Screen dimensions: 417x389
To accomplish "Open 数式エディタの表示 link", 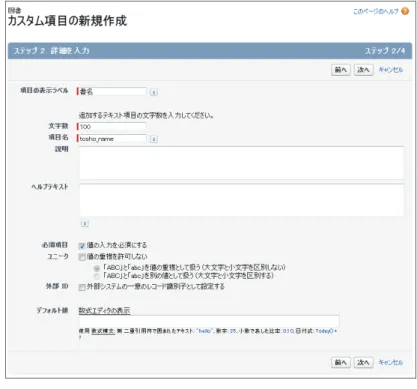I will tap(104, 311).
